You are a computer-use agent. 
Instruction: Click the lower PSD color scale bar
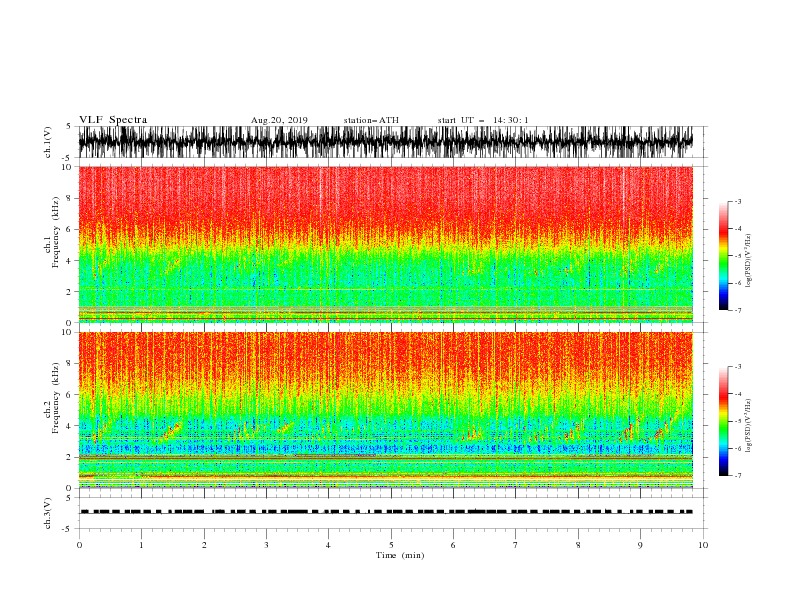(x=723, y=421)
